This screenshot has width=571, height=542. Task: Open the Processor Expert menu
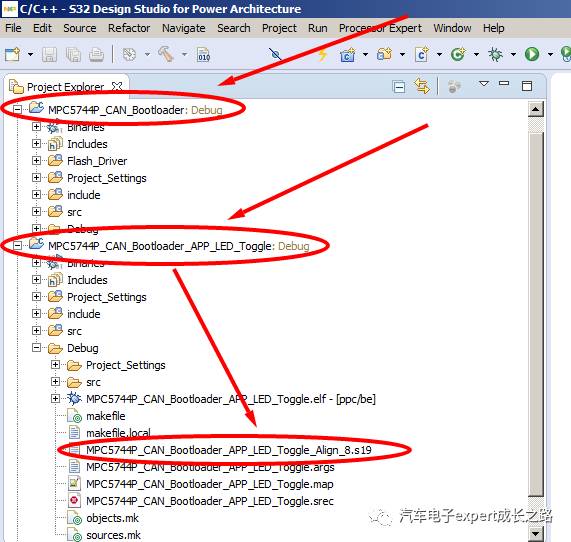(380, 28)
